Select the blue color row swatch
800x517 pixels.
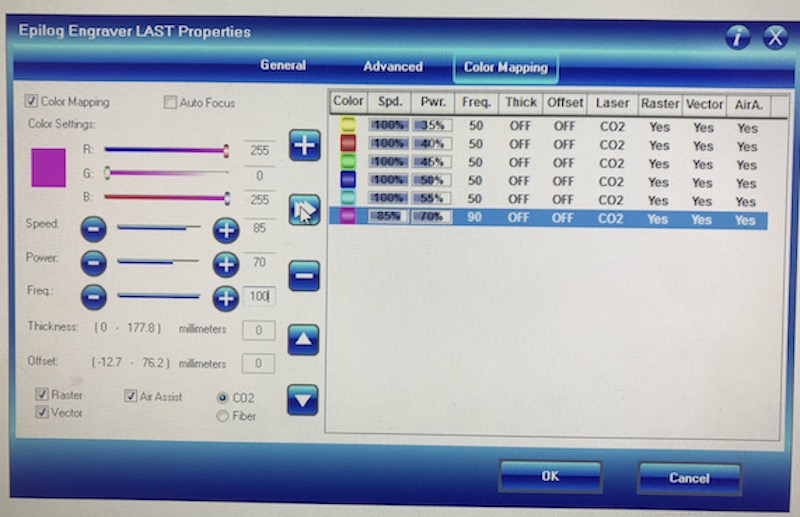coord(348,179)
